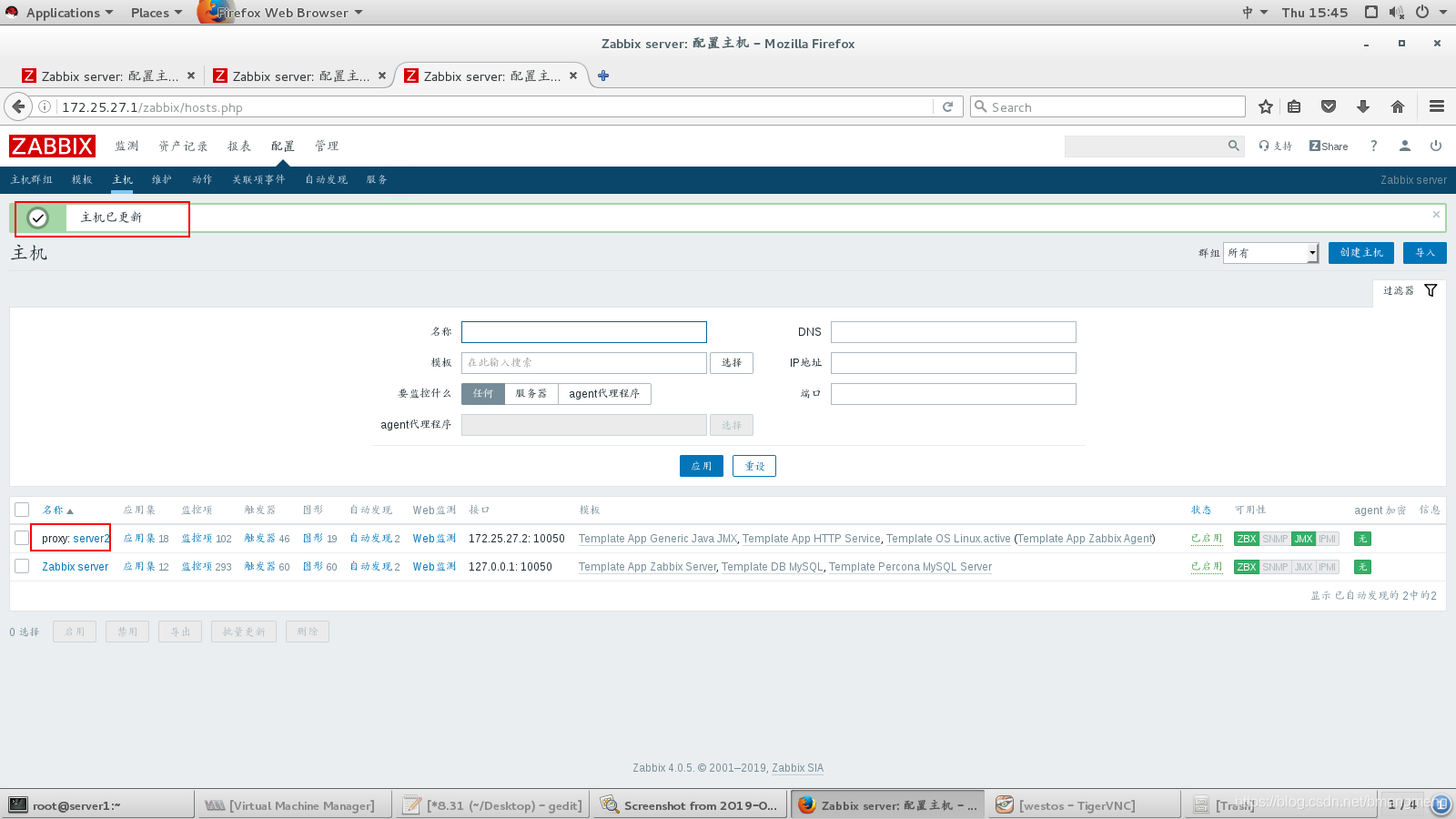Open the Places menu
The image size is (1456, 819).
coord(156,13)
